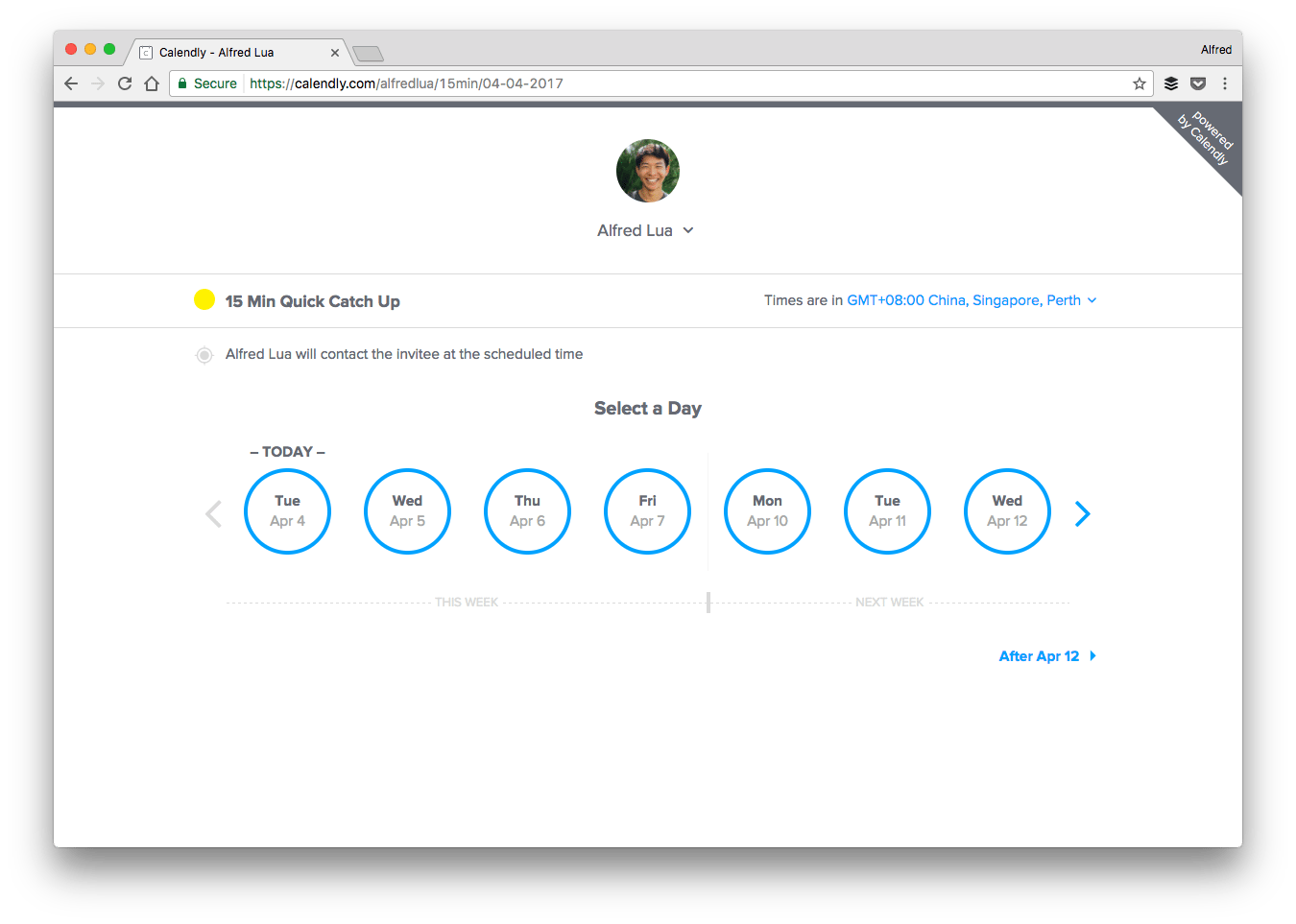Open the GMT+08:00 timezone dropdown
This screenshot has height=924, width=1296.
click(x=972, y=300)
